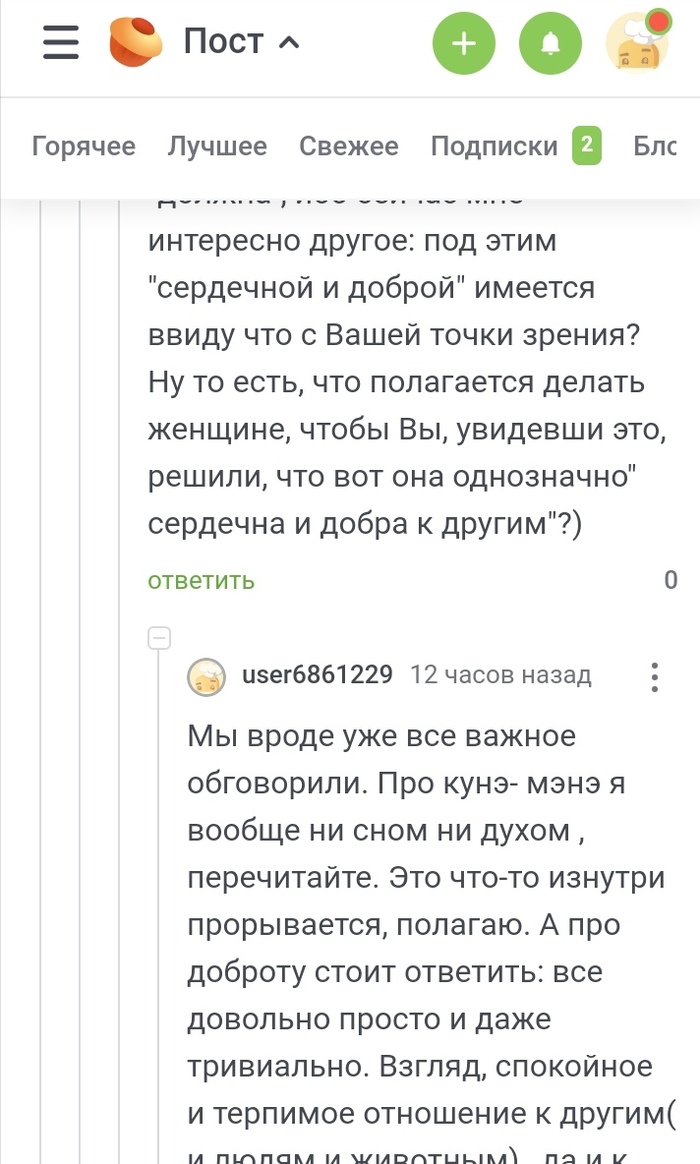This screenshot has width=700, height=1164.
Task: Open notifications bell
Action: click(x=550, y=42)
